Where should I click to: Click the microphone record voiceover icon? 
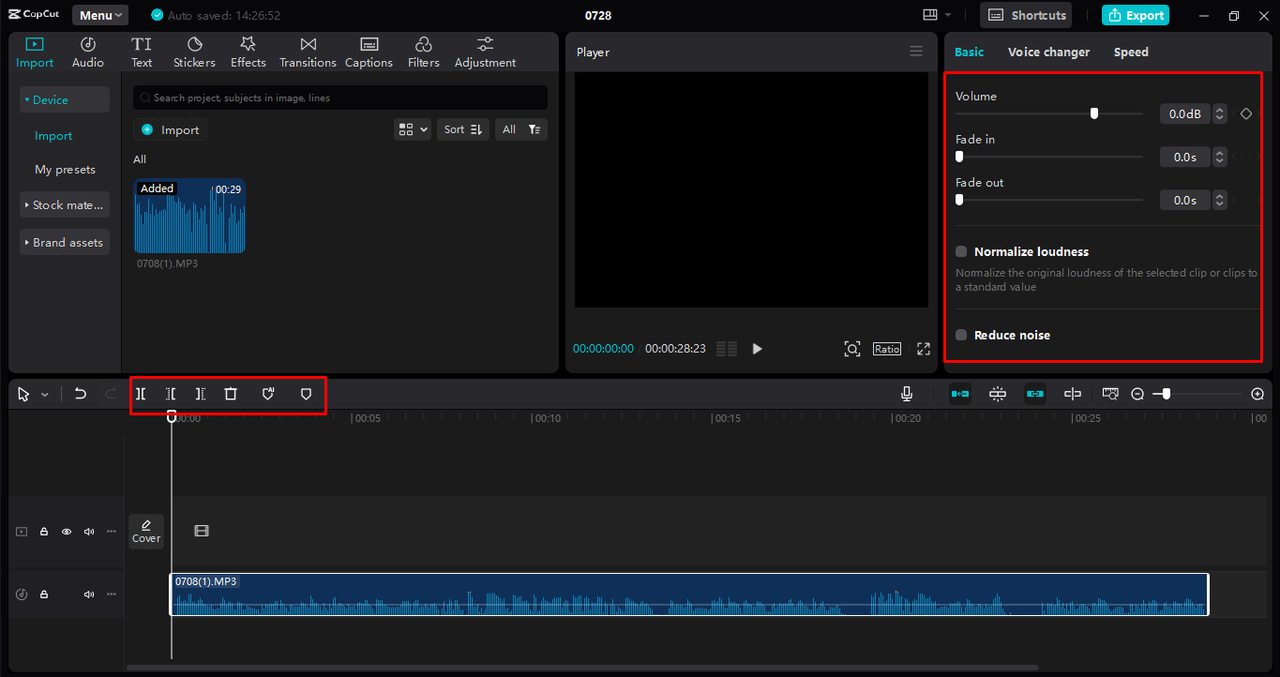906,394
